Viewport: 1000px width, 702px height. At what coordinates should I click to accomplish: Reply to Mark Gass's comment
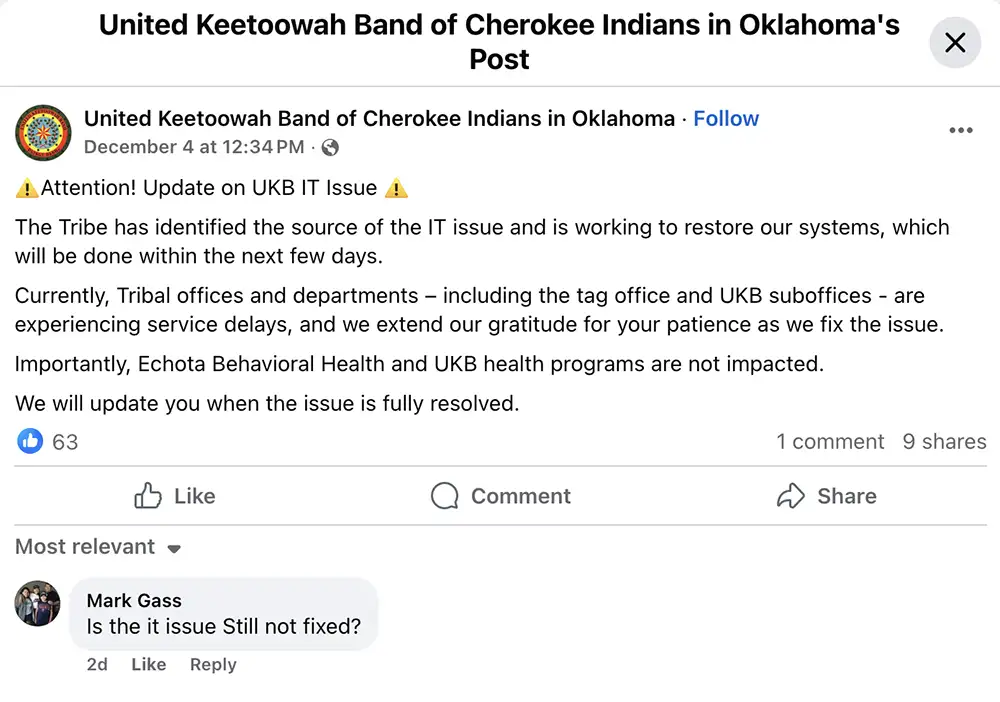click(x=212, y=664)
